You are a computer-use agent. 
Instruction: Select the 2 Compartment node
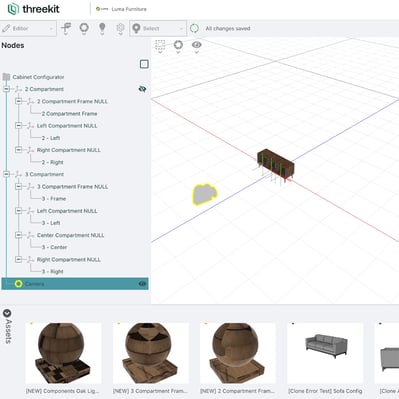coord(44,89)
